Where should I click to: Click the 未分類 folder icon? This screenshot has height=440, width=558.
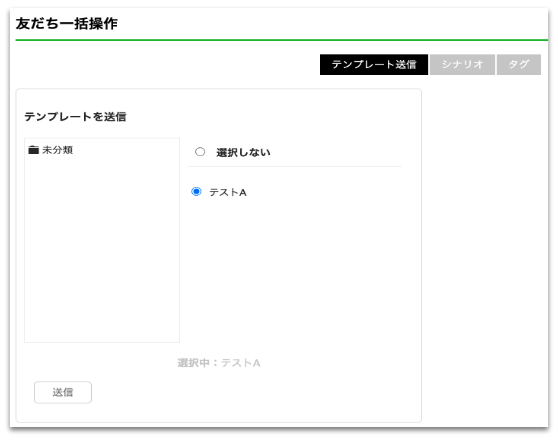coord(33,150)
